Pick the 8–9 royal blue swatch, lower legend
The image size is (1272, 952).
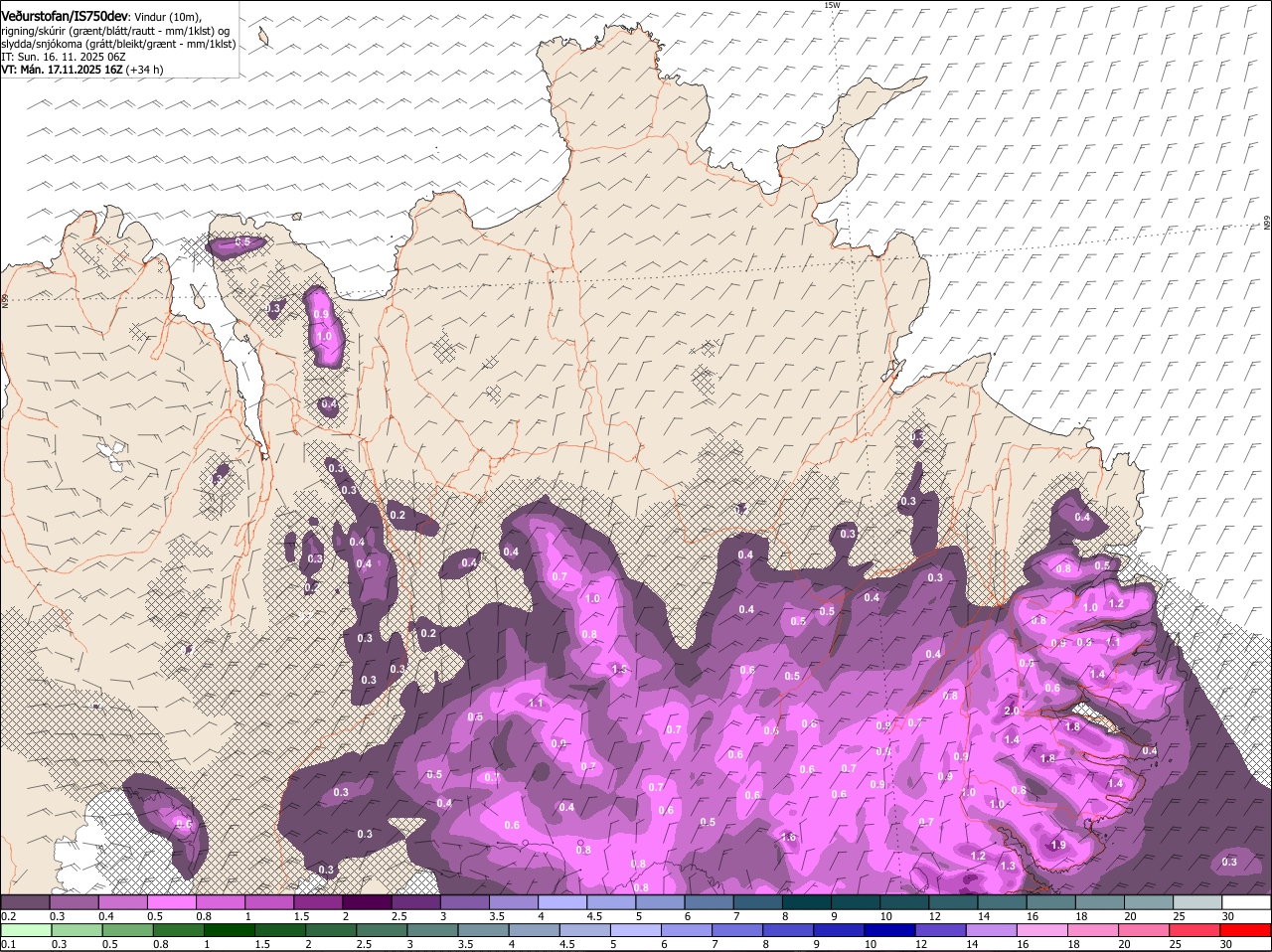tap(788, 930)
